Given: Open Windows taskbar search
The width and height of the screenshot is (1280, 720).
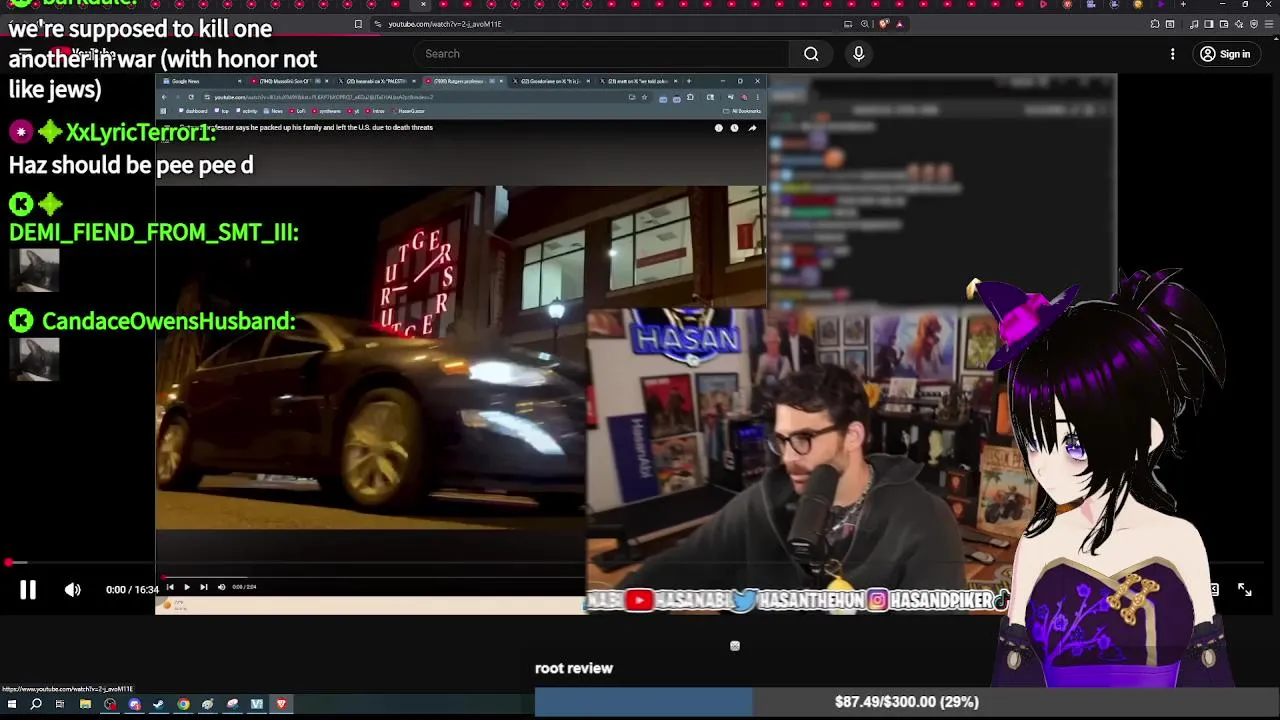Looking at the screenshot, I should pos(36,704).
